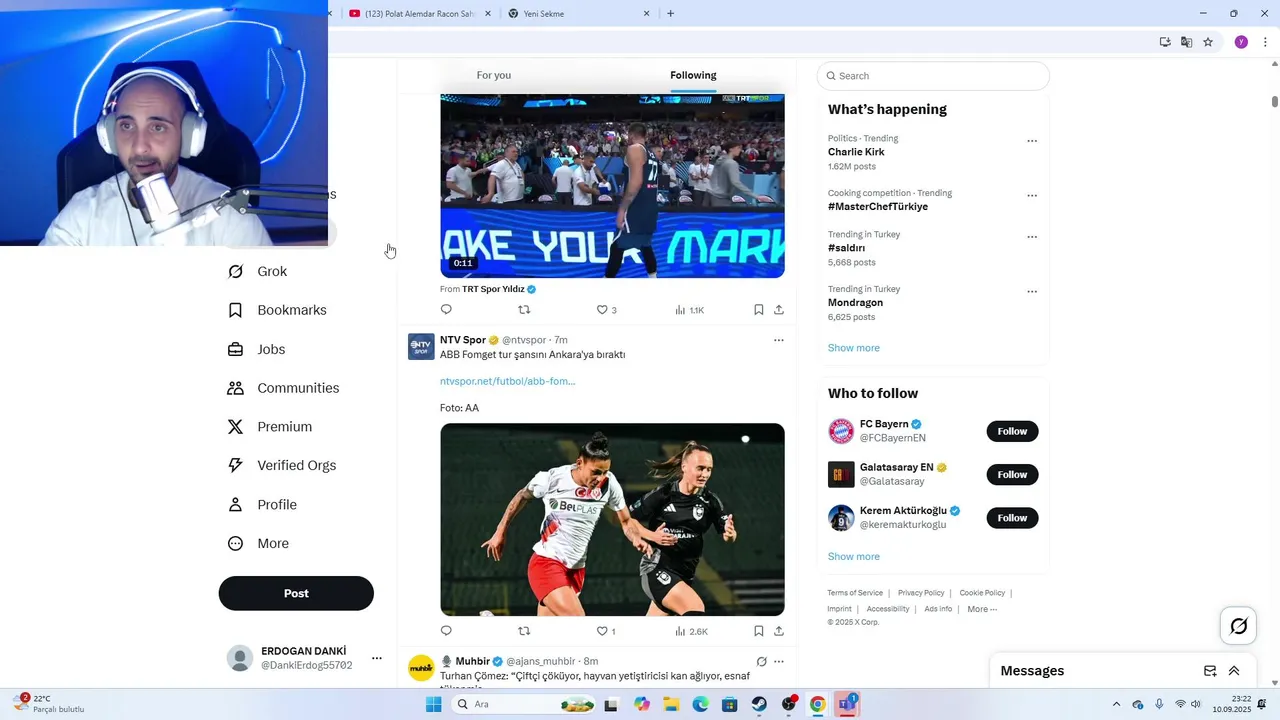Open the Windows Start menu
The image size is (1280, 720).
tap(433, 704)
